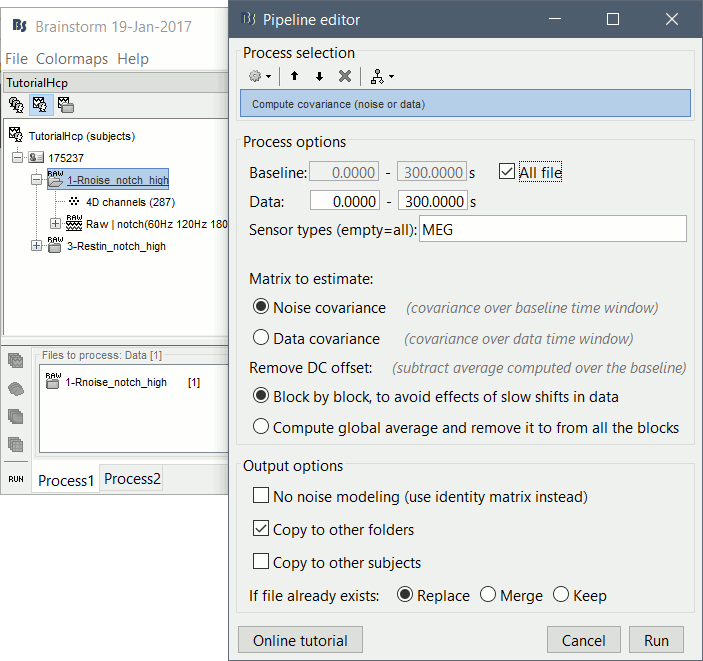This screenshot has width=703, height=661.
Task: Delete selected process with X icon
Action: pos(344,76)
